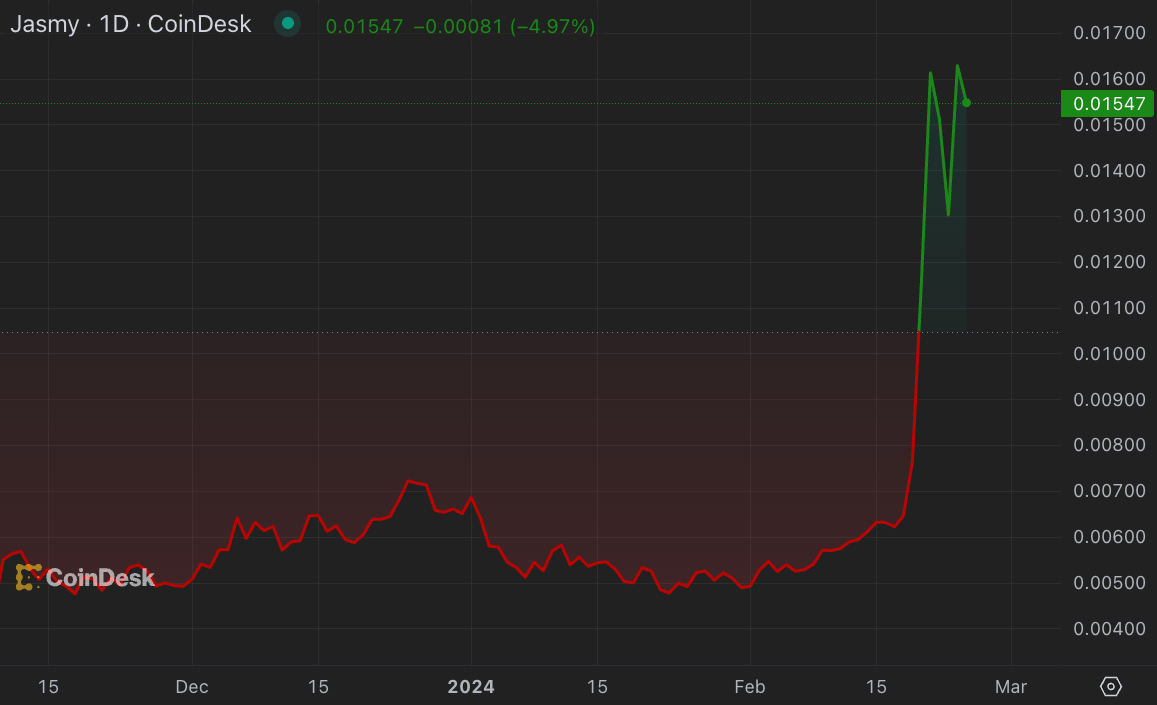The height and width of the screenshot is (705, 1157).
Task: Click the Dec label on time axis
Action: point(192,687)
